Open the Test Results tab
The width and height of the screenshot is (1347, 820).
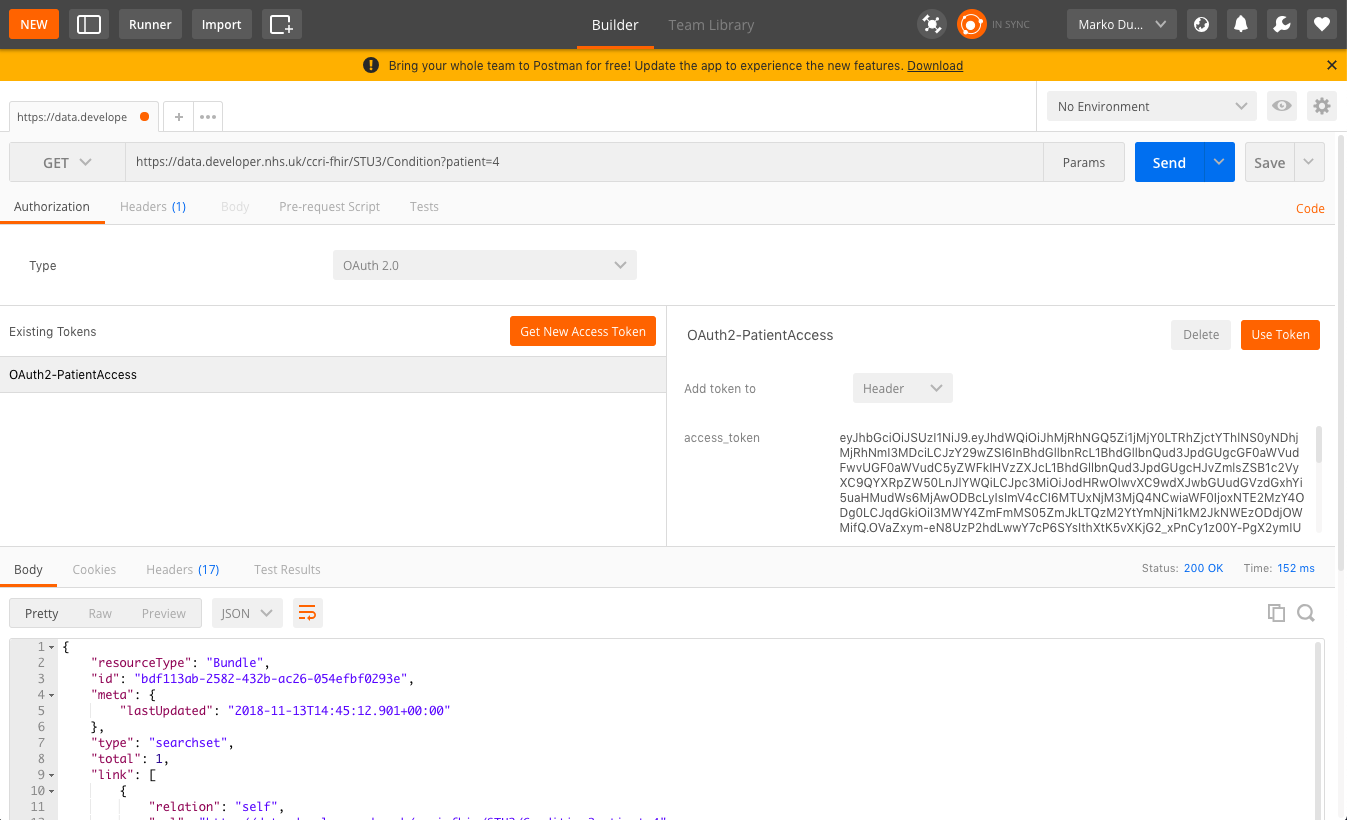pyautogui.click(x=287, y=569)
